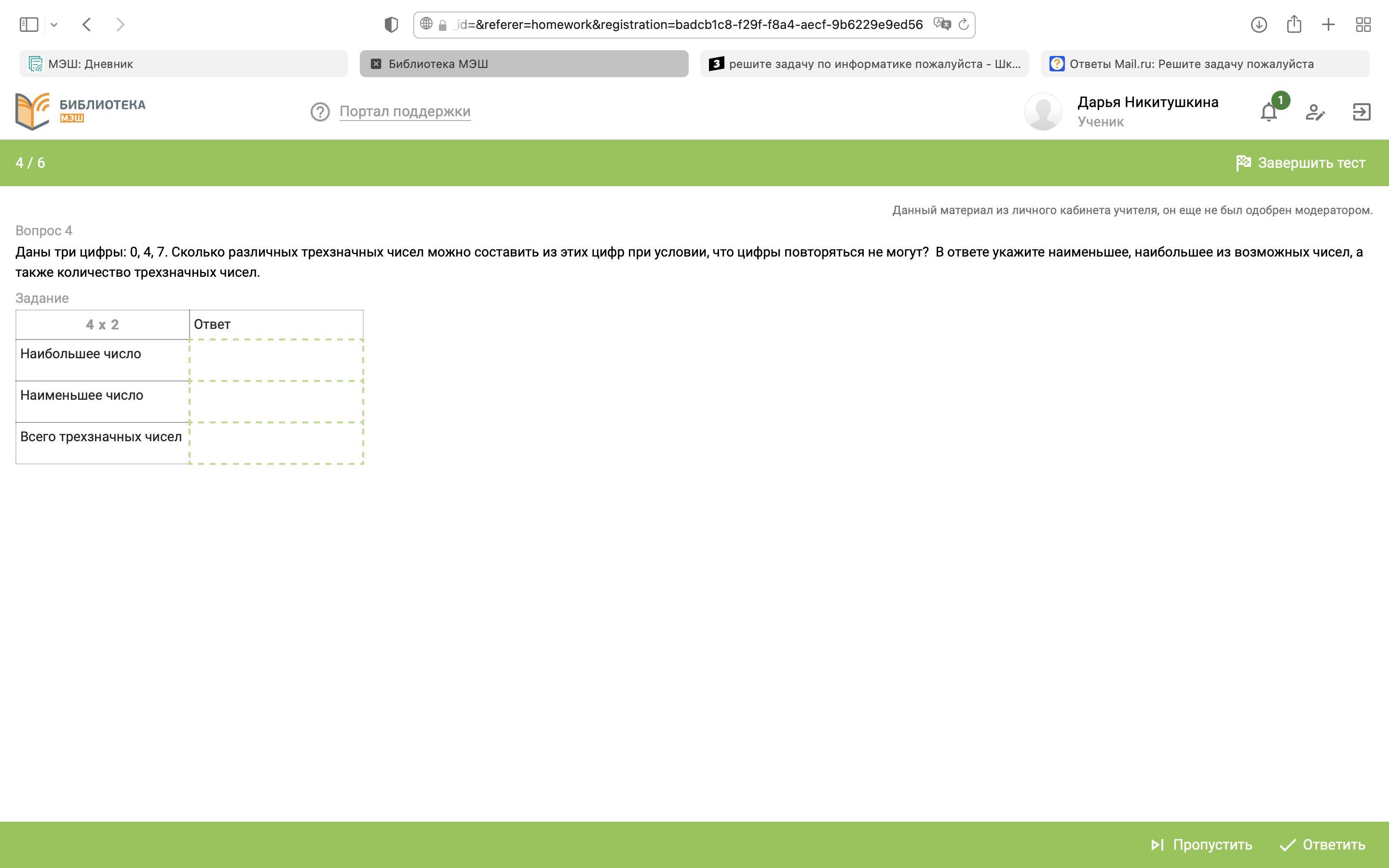Click the moderator notice text
Viewport: 1389px width, 868px height.
(1132, 210)
